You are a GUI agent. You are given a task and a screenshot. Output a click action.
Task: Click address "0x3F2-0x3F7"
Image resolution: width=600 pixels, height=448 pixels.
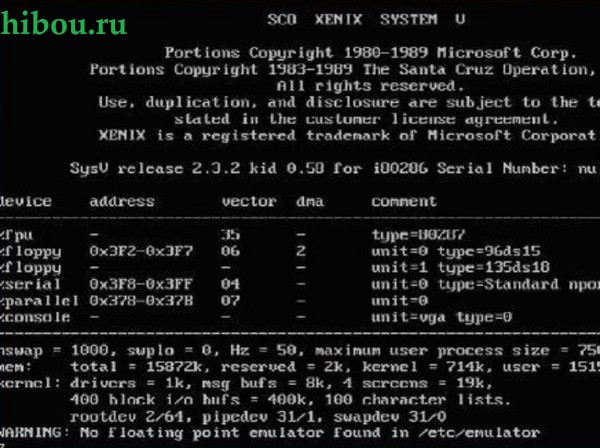[141, 251]
